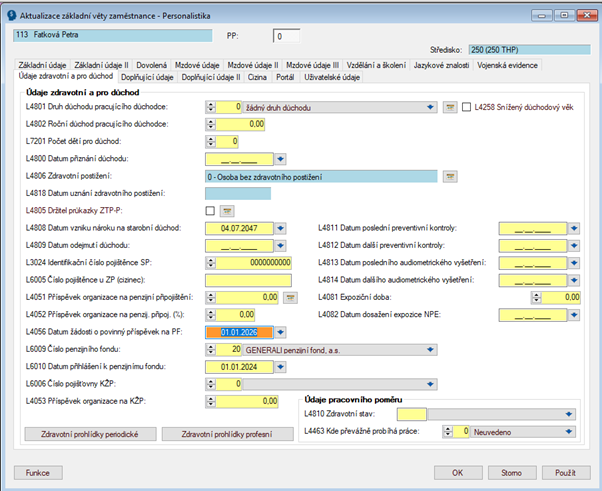Click icon beside Držitel průkazky ZTP-P checkbox
The height and width of the screenshot is (491, 602).
click(x=226, y=211)
